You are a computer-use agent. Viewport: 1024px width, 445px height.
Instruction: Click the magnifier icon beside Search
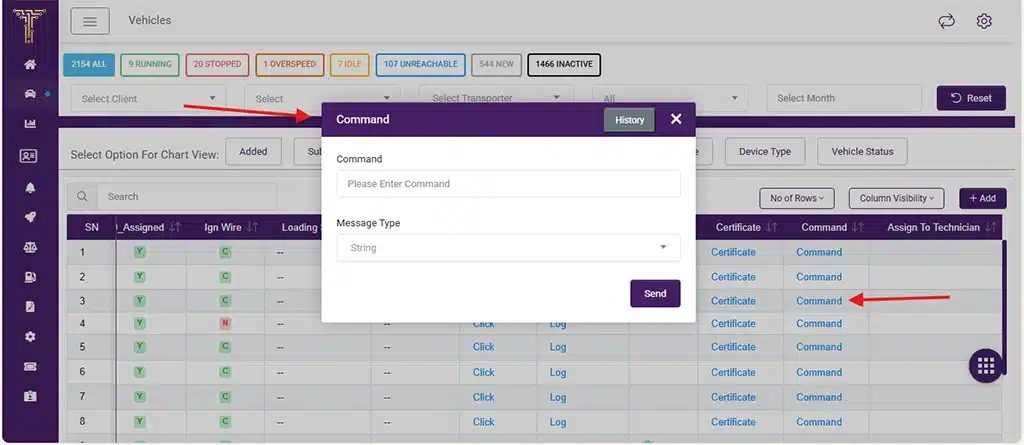point(82,196)
